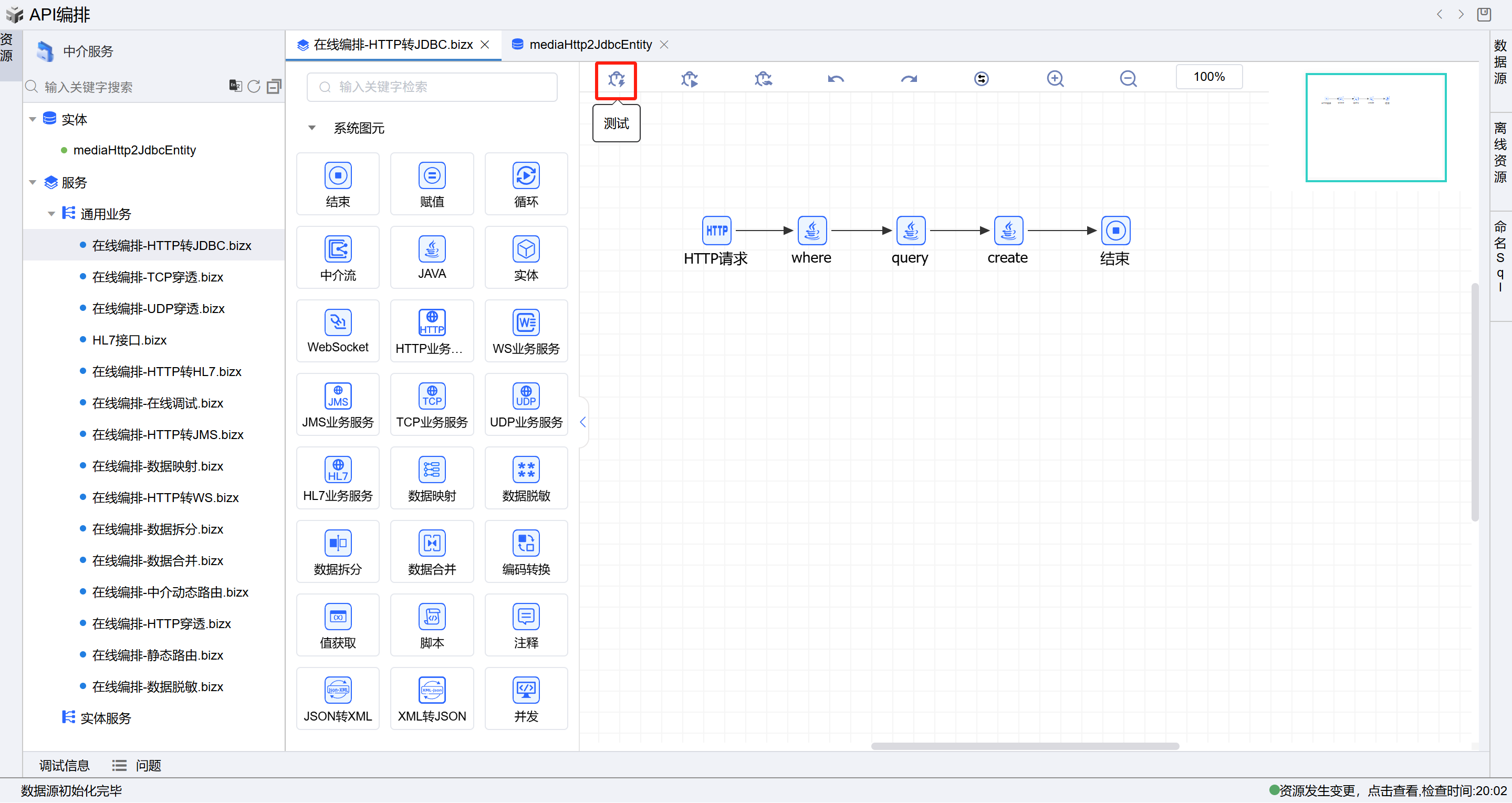Click the zoom-in magnifier icon
Image resolution: width=1512 pixels, height=803 pixels.
point(1055,79)
